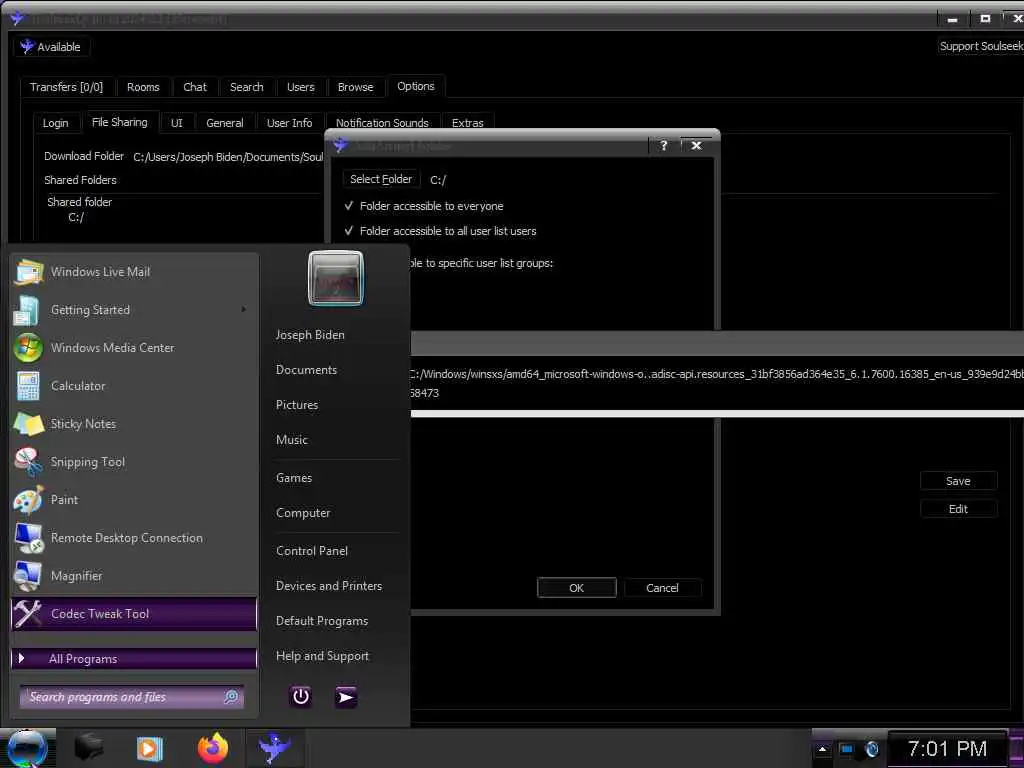This screenshot has width=1024, height=768.
Task: Click Save button in Soulseek options
Action: pos(958,481)
